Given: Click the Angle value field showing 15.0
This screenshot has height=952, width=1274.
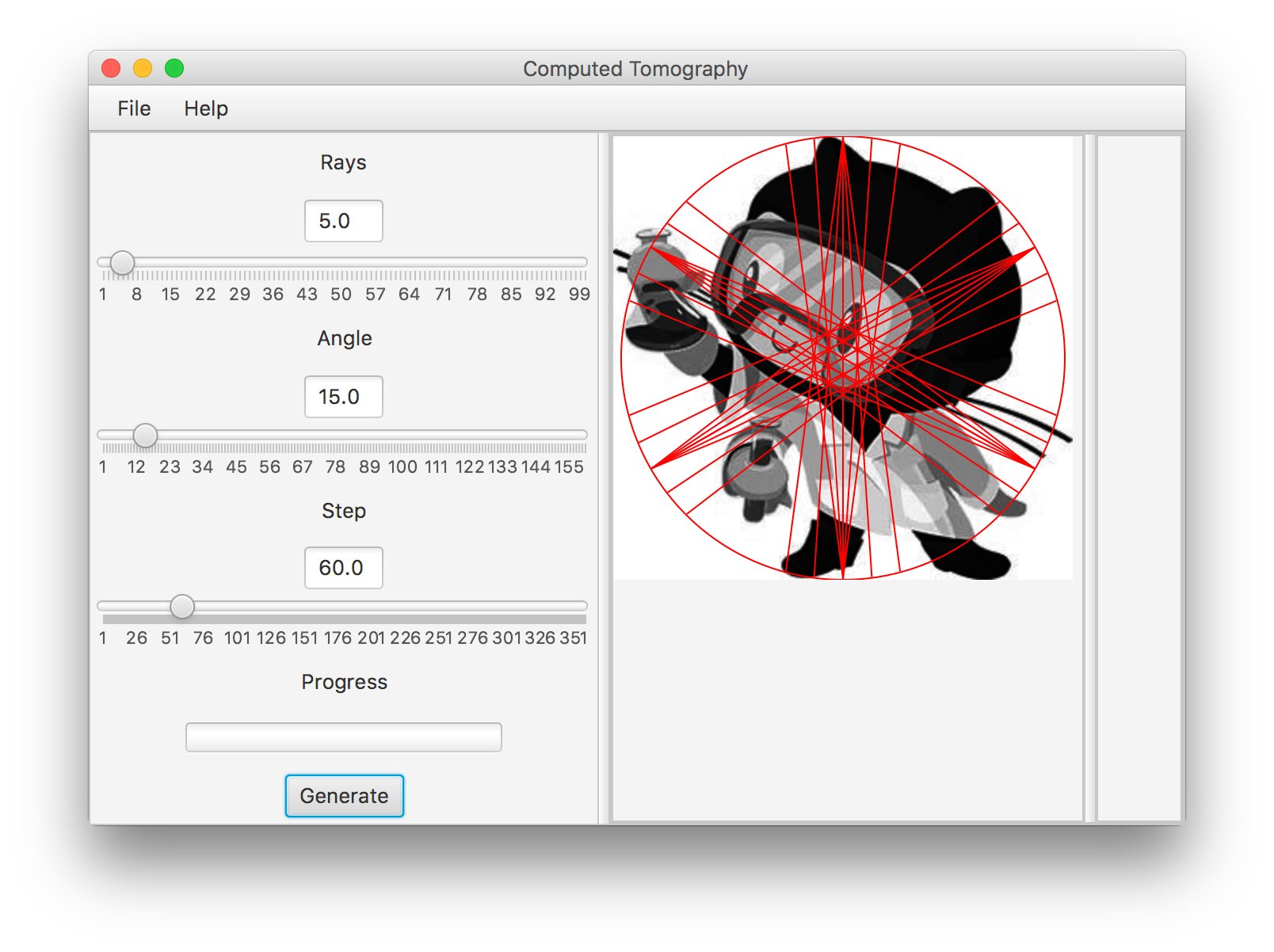Looking at the screenshot, I should [x=344, y=397].
